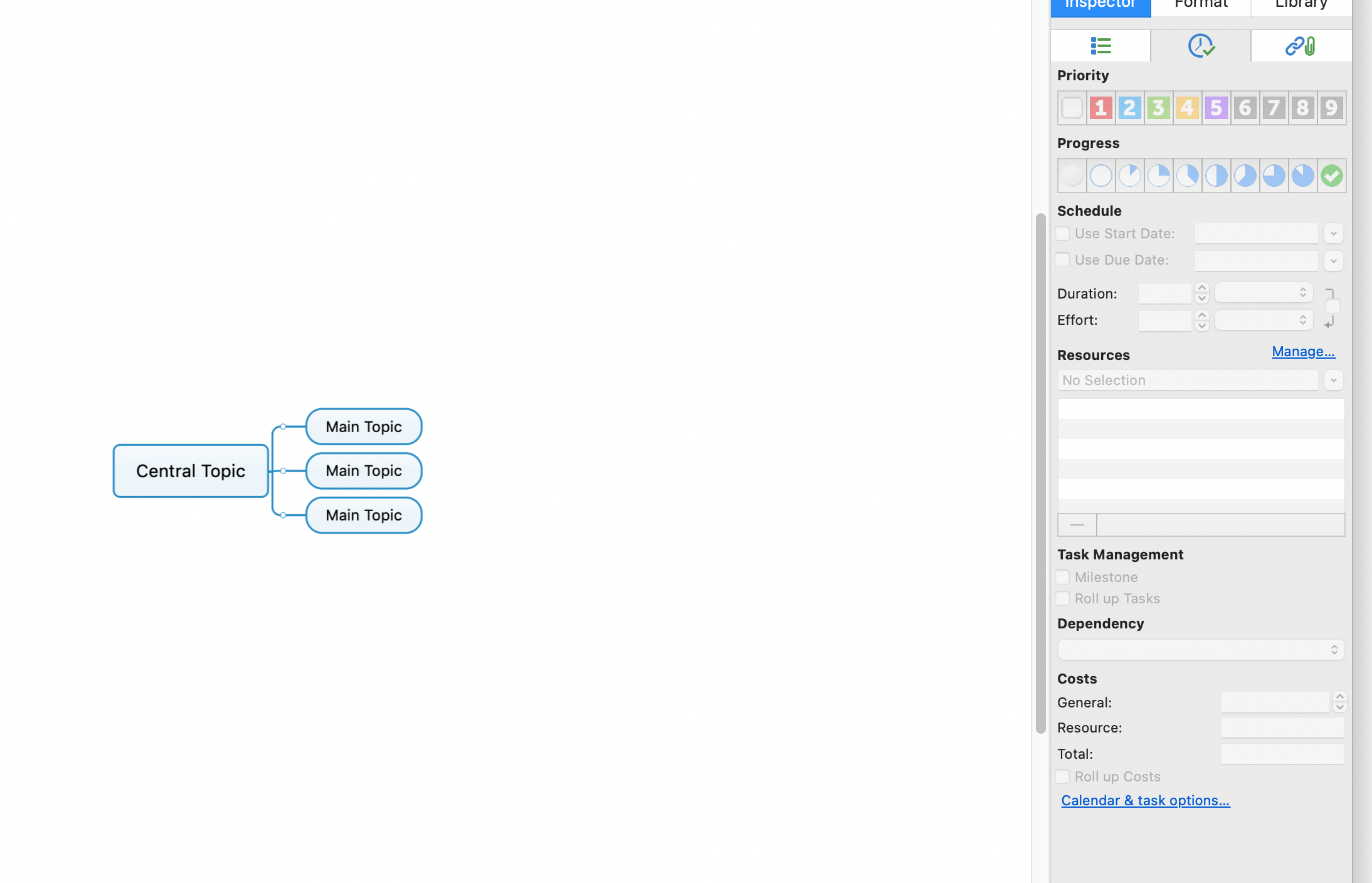Expand the Use Due Date dropdown arrow
Viewport: 1372px width, 883px height.
(1333, 260)
